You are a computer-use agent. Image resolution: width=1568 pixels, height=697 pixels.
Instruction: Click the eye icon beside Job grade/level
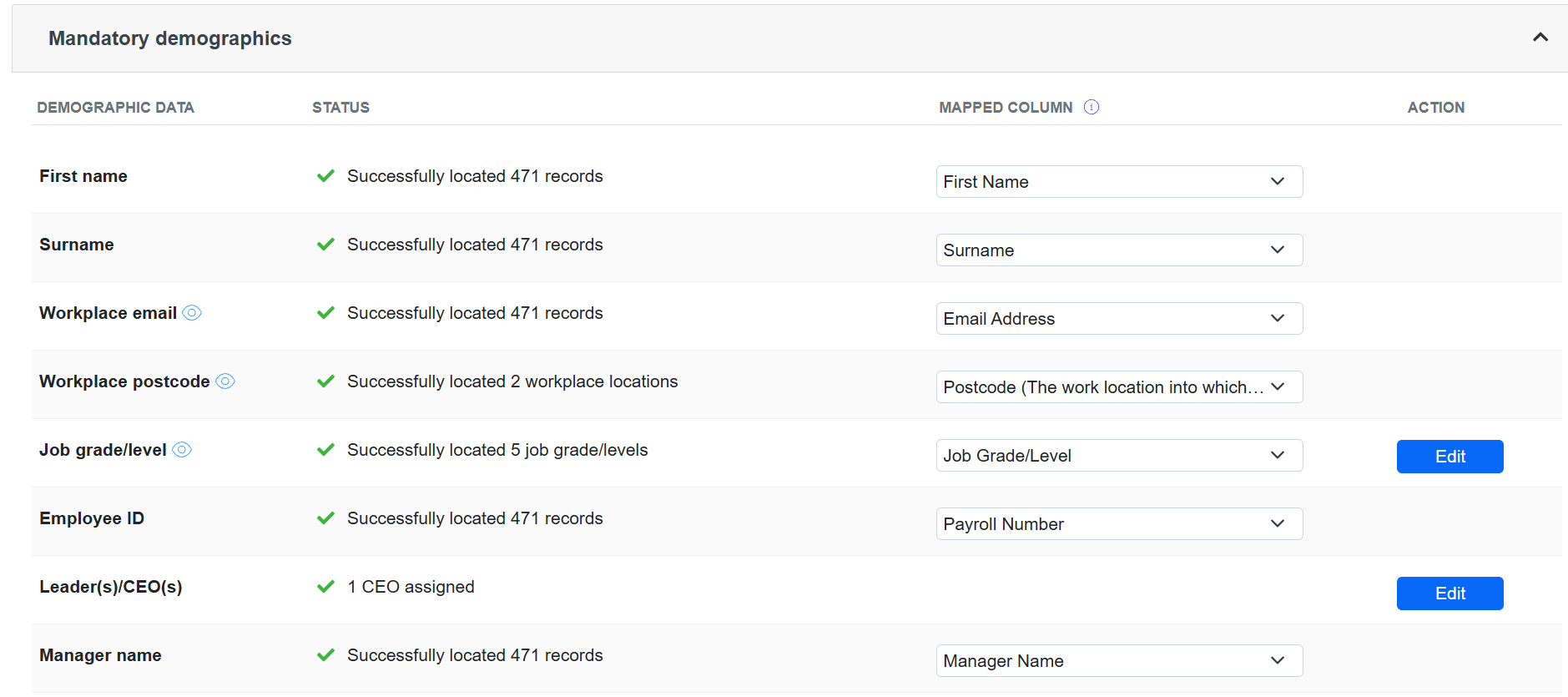[x=182, y=450]
